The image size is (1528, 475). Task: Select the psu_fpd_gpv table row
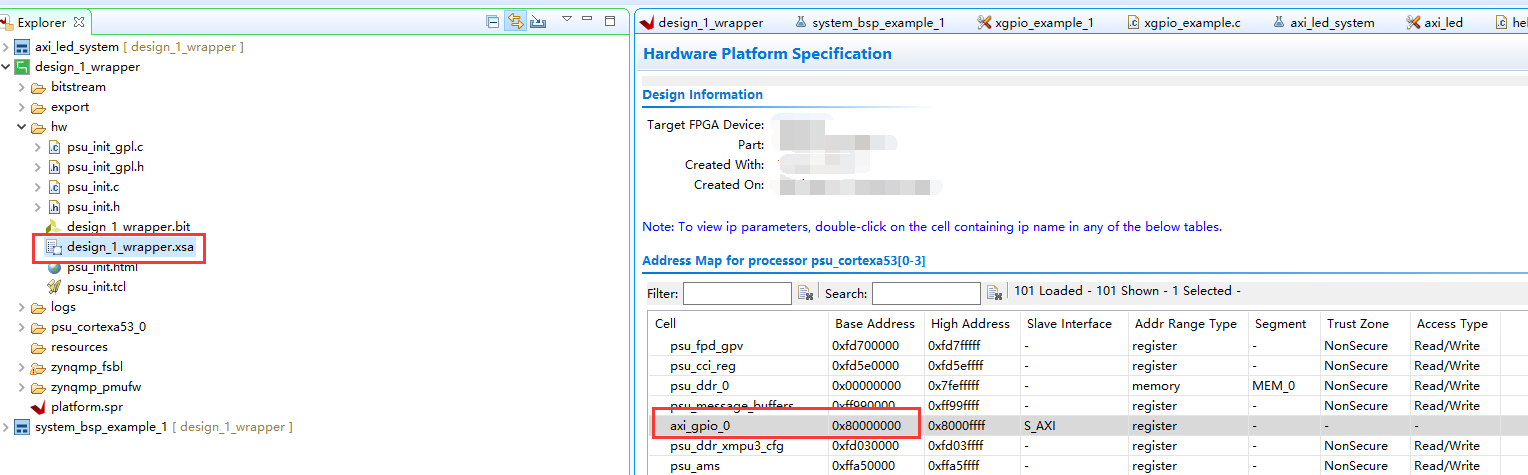1088,346
